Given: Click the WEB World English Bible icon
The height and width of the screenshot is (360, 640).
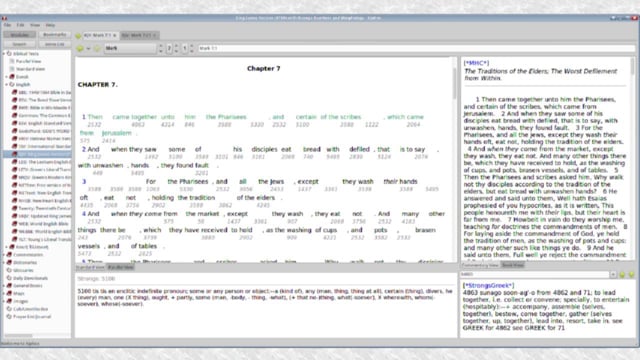Looking at the screenshot, I should [x=14, y=224].
